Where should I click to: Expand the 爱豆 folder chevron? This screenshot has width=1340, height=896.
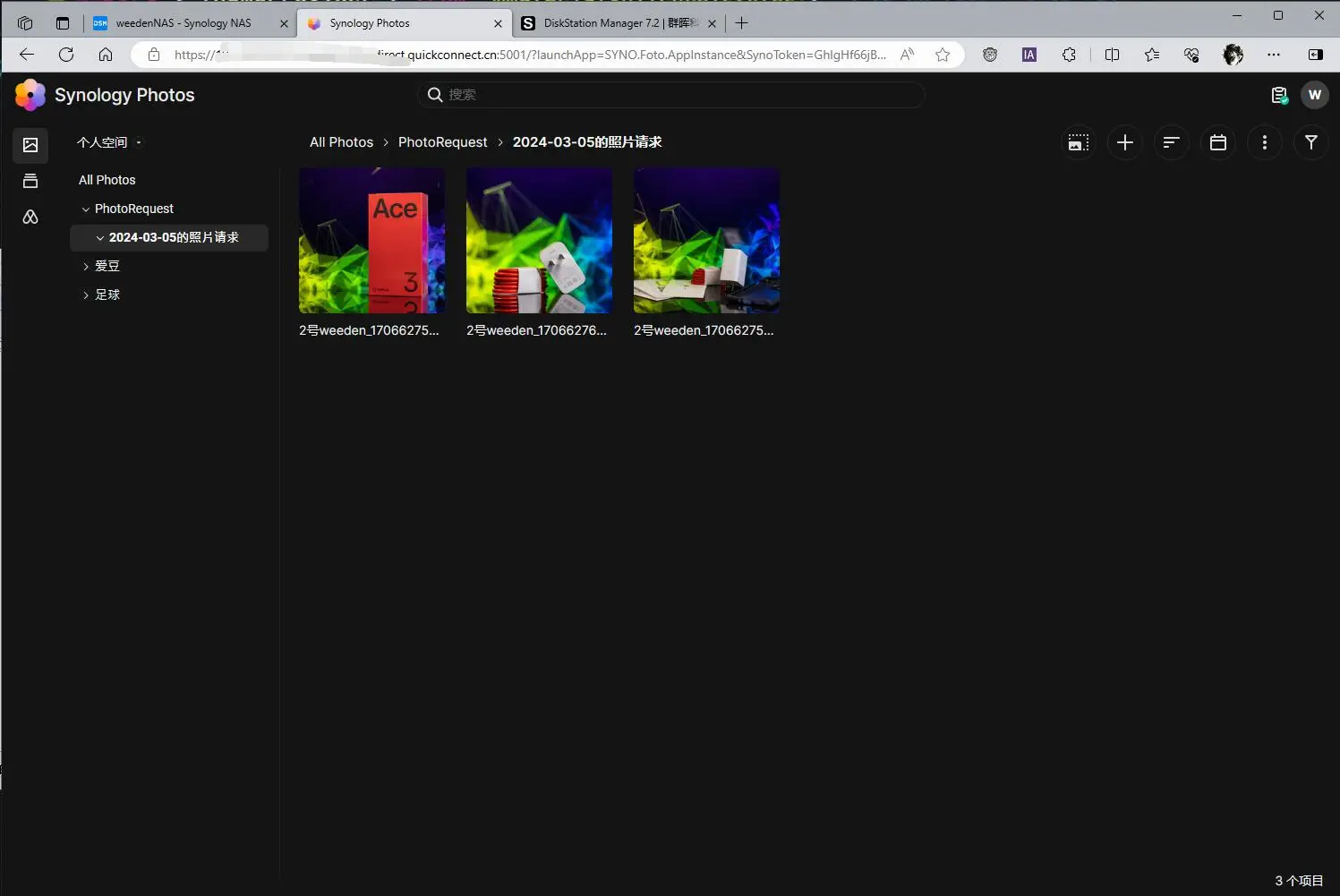(86, 267)
